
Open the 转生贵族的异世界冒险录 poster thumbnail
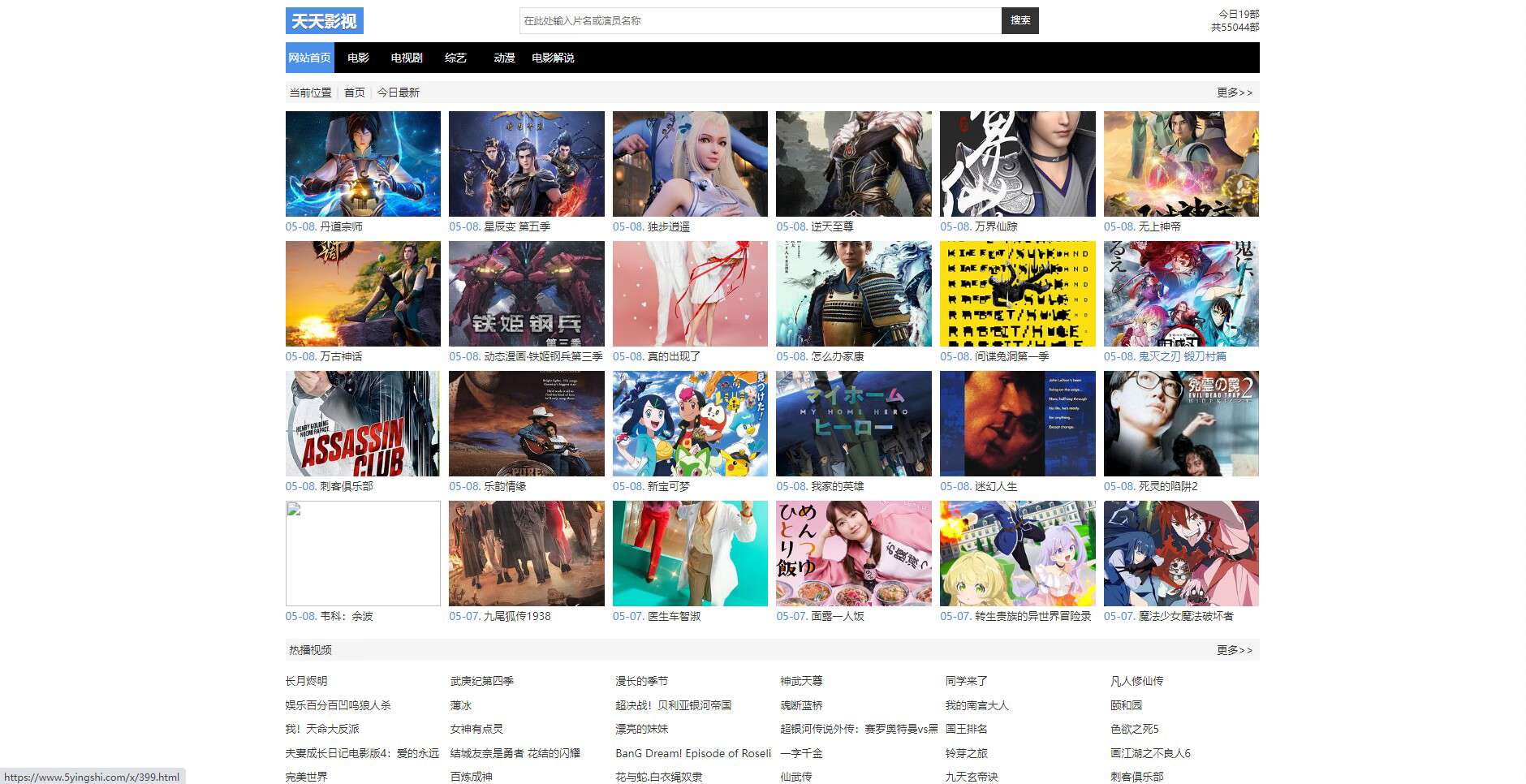point(1018,554)
